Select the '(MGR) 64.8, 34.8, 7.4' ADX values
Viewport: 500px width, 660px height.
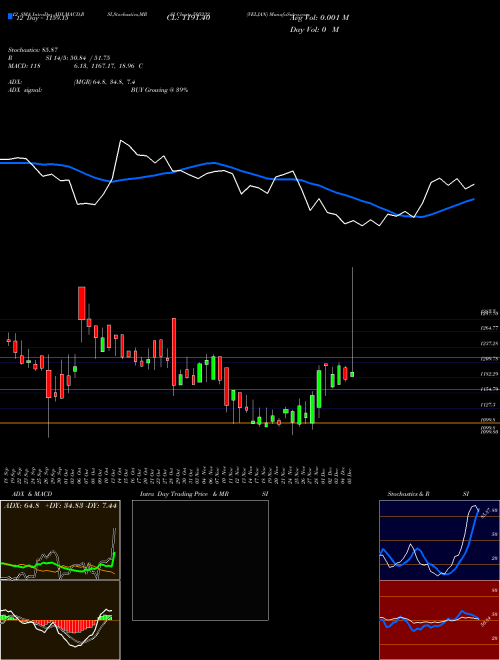point(104,82)
